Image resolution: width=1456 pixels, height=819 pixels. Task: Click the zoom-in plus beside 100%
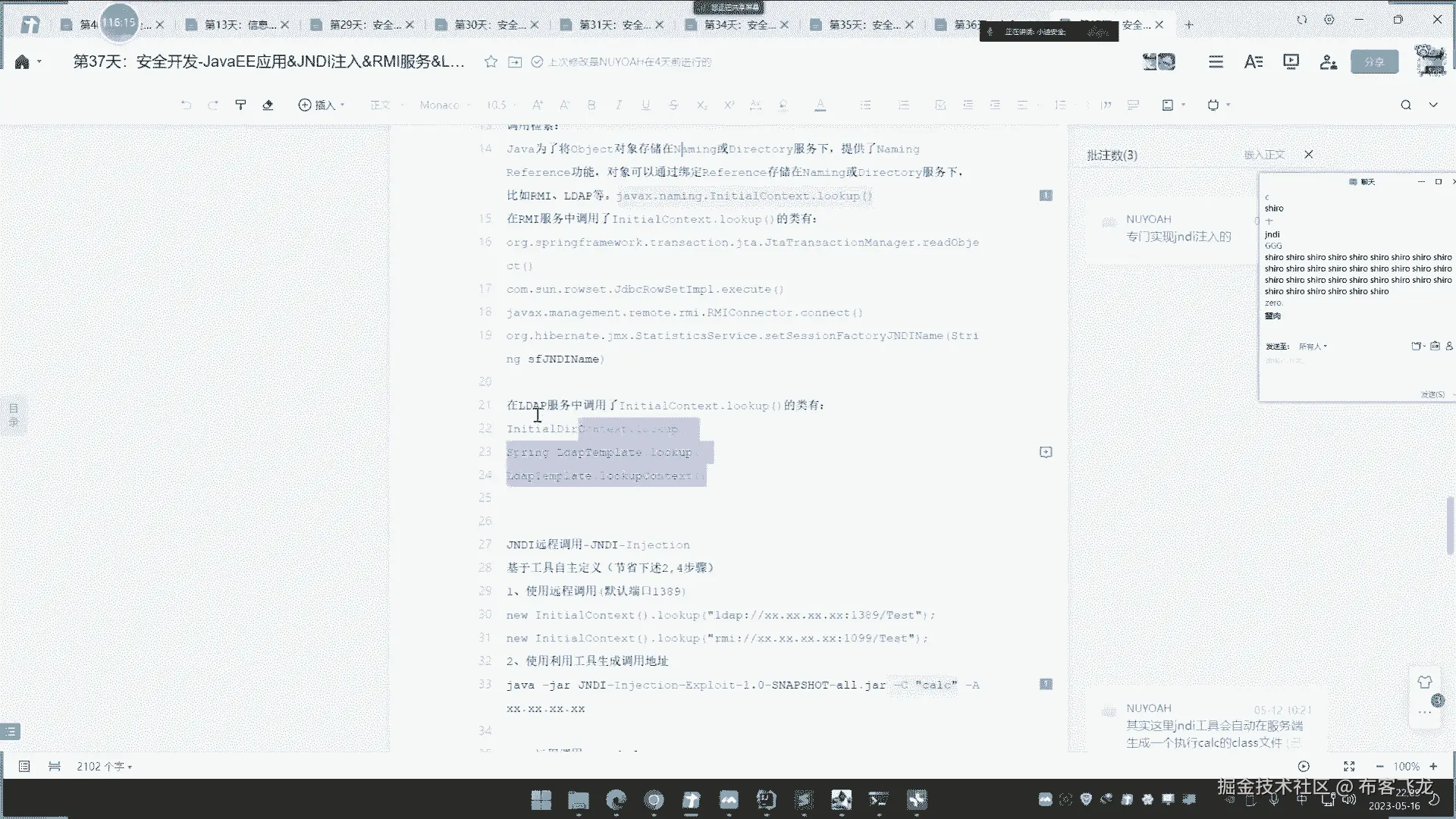click(1433, 767)
